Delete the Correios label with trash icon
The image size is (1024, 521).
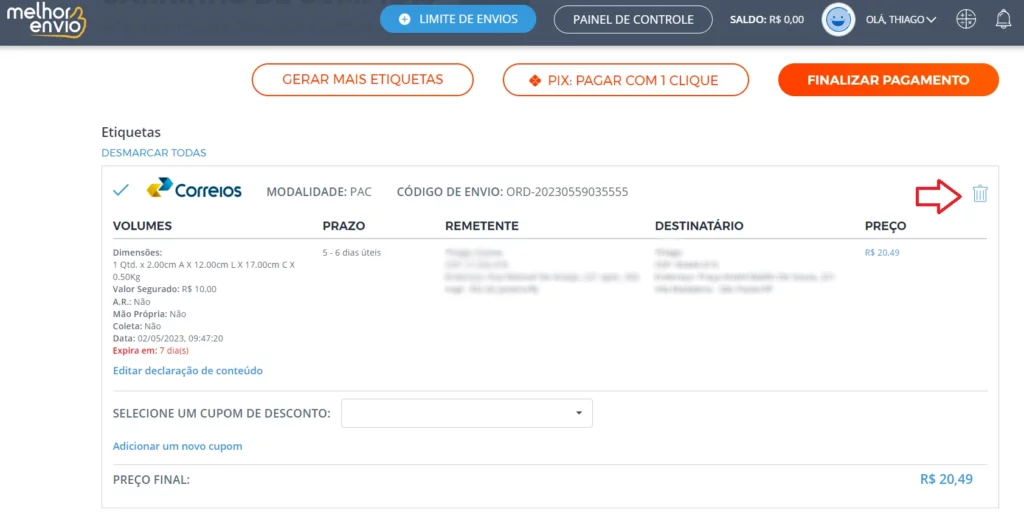[980, 193]
